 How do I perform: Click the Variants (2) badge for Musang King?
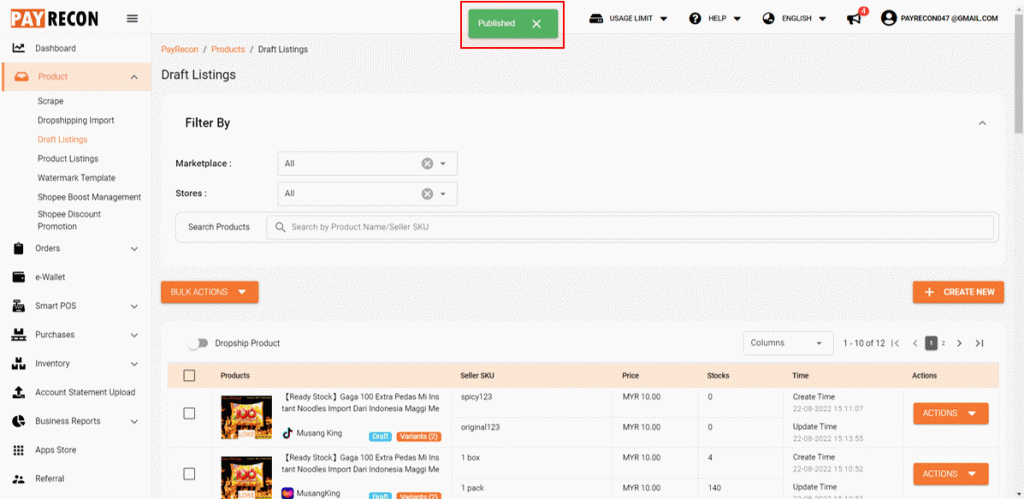tap(419, 436)
